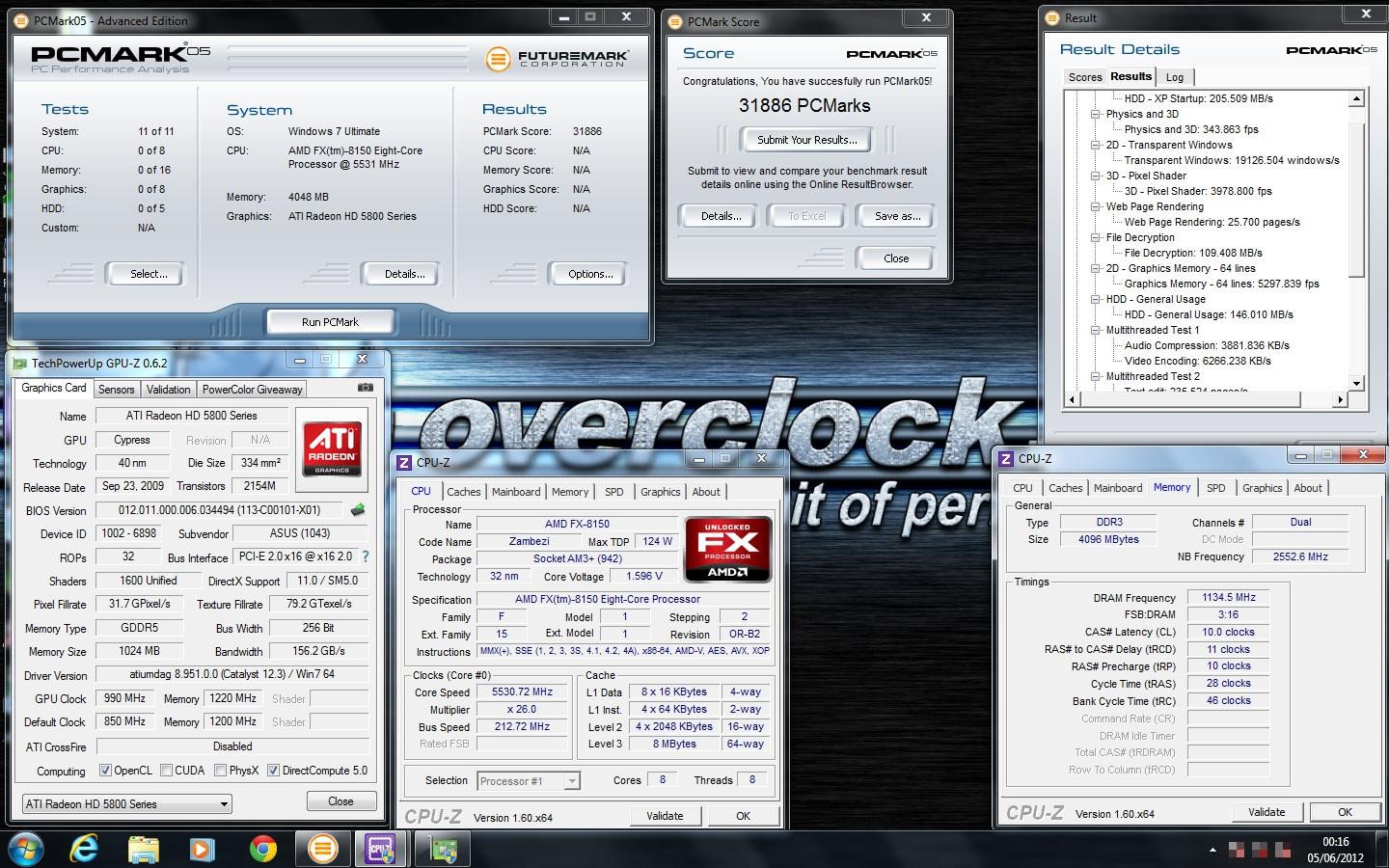Open Windows Explorer from the taskbar

(x=143, y=849)
